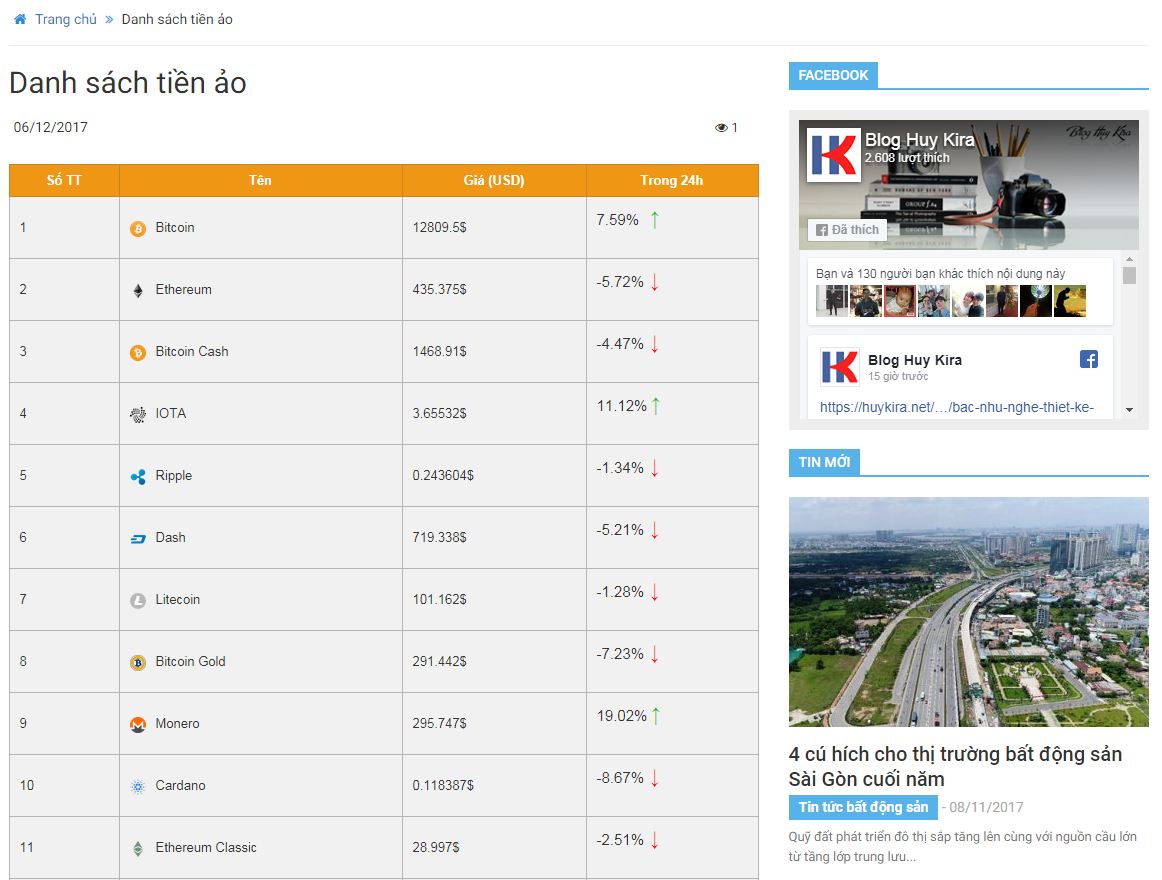Click the Dash logo icon
The image size is (1162, 880).
138,539
